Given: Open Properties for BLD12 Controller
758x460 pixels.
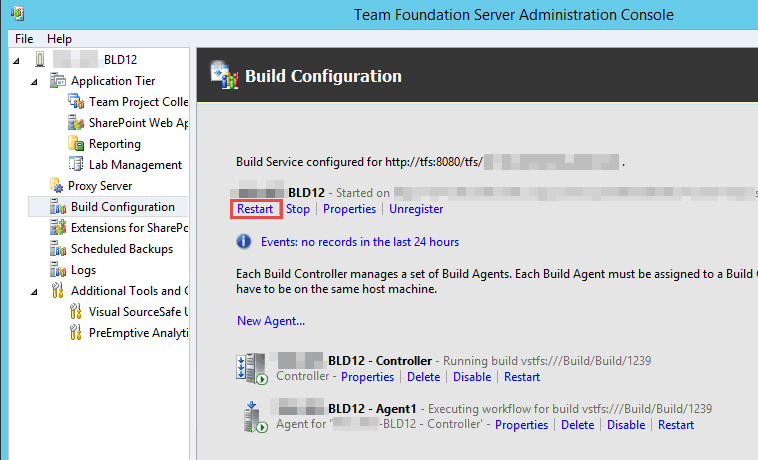Looking at the screenshot, I should 367,377.
